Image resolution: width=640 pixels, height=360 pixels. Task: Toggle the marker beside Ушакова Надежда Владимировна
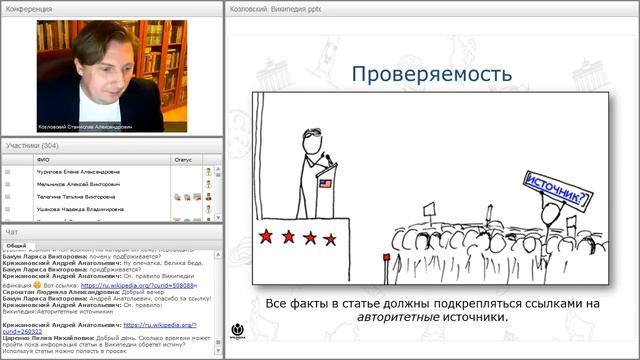[x=7, y=209]
